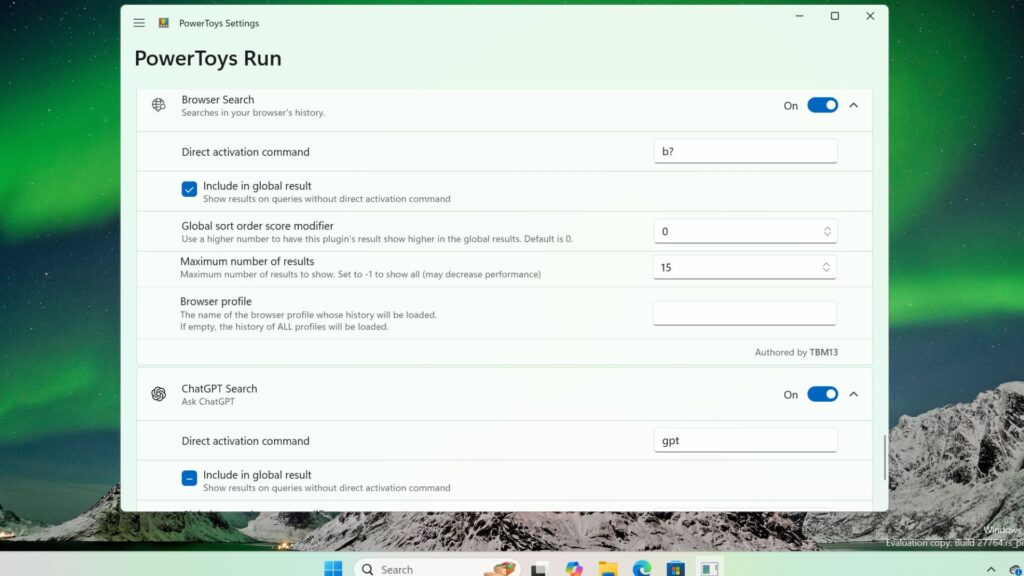Viewport: 1024px width, 576px height.
Task: Disable the ChatGPT Search plugin
Action: tap(821, 394)
